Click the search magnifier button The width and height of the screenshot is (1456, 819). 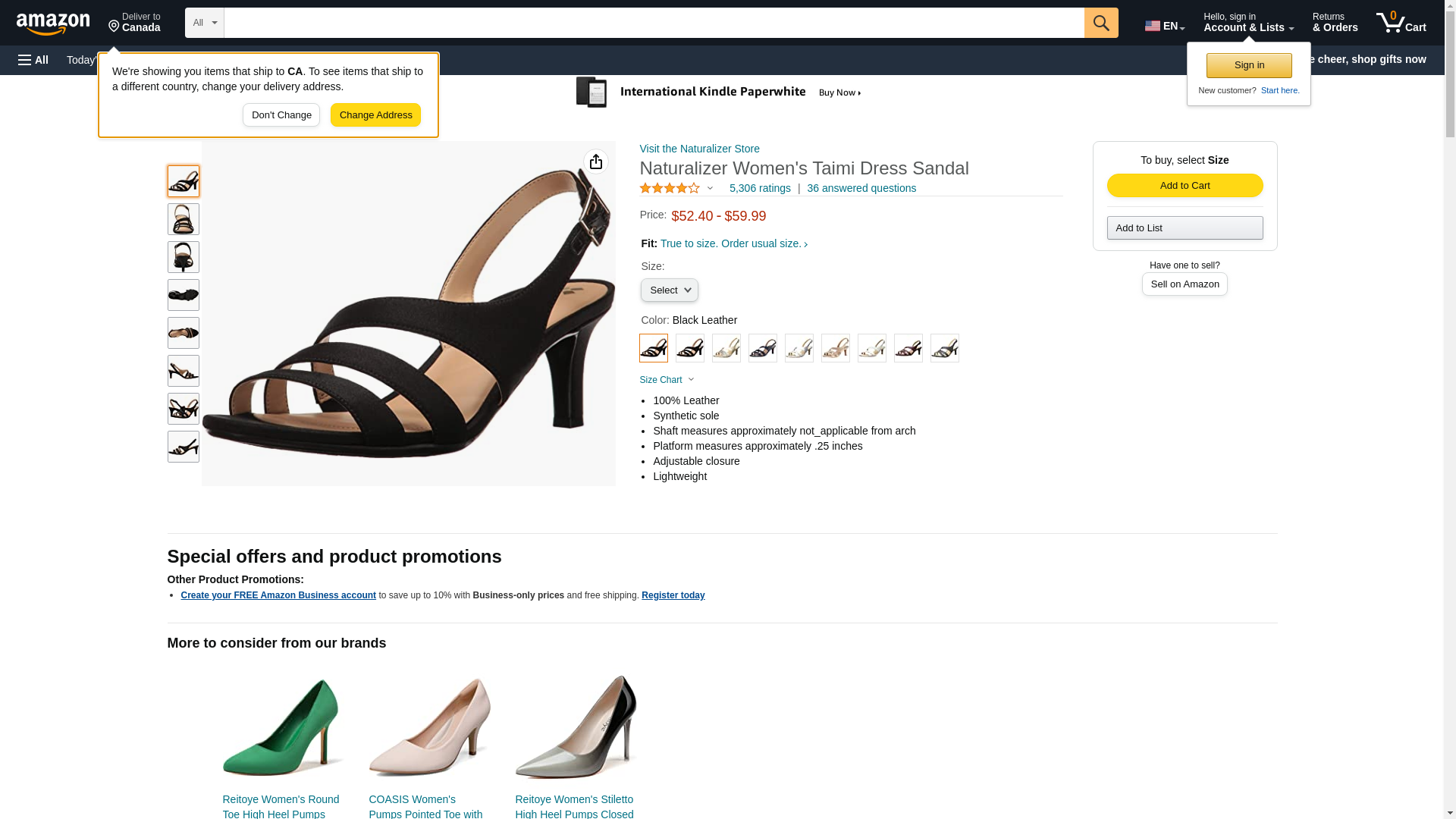[x=1101, y=23]
